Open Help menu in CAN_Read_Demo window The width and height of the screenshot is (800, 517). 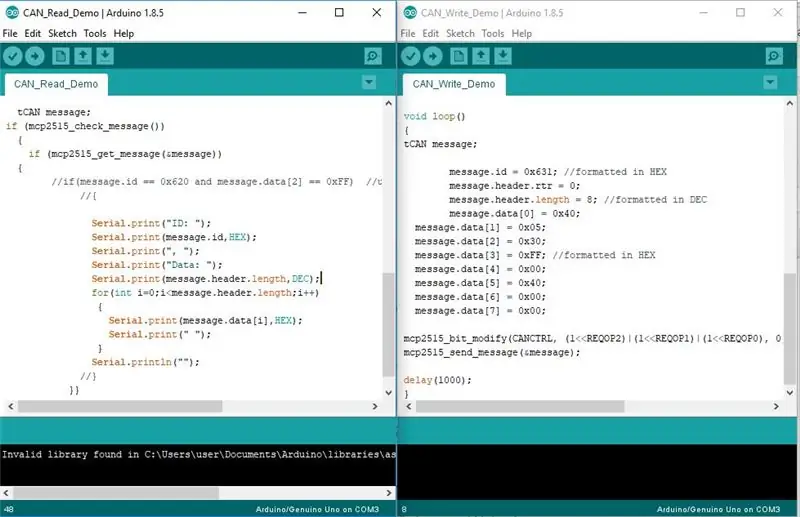[123, 34]
